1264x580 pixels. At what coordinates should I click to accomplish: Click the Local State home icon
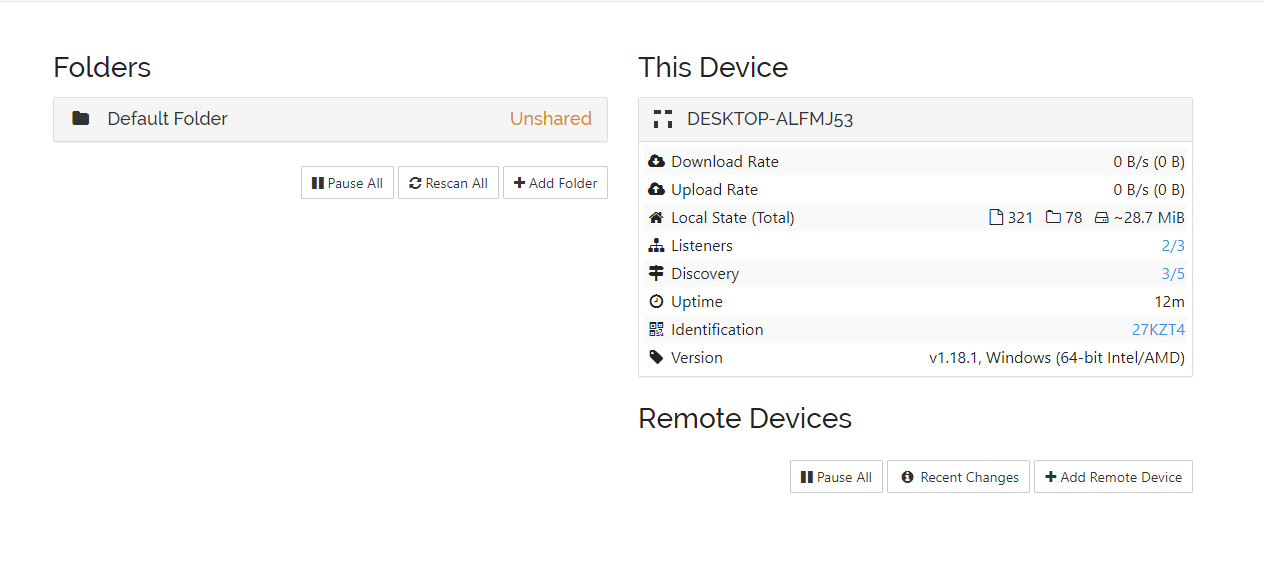click(656, 217)
